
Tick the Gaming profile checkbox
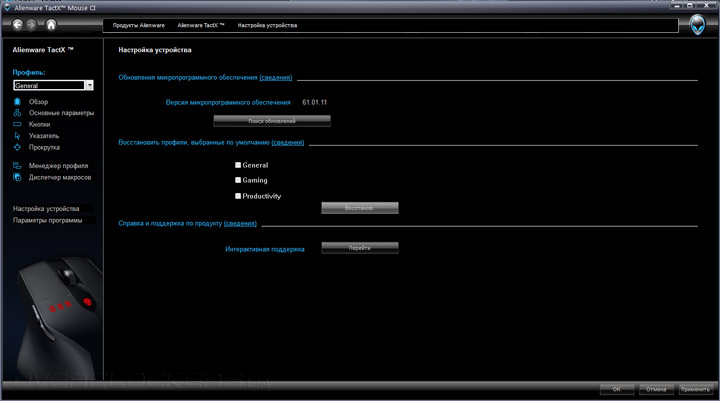point(238,180)
